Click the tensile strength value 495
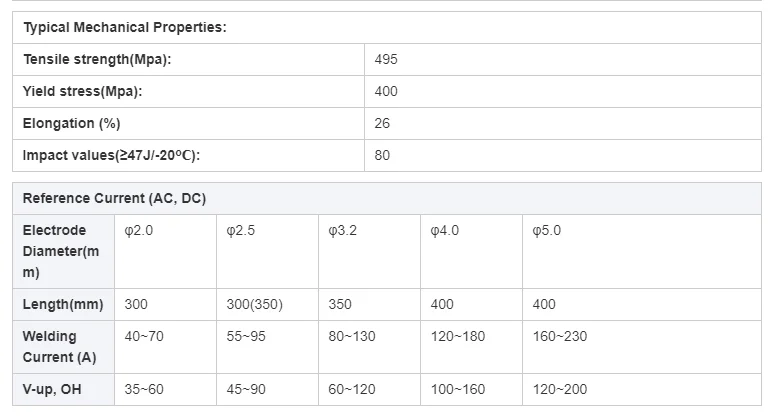 [386, 59]
